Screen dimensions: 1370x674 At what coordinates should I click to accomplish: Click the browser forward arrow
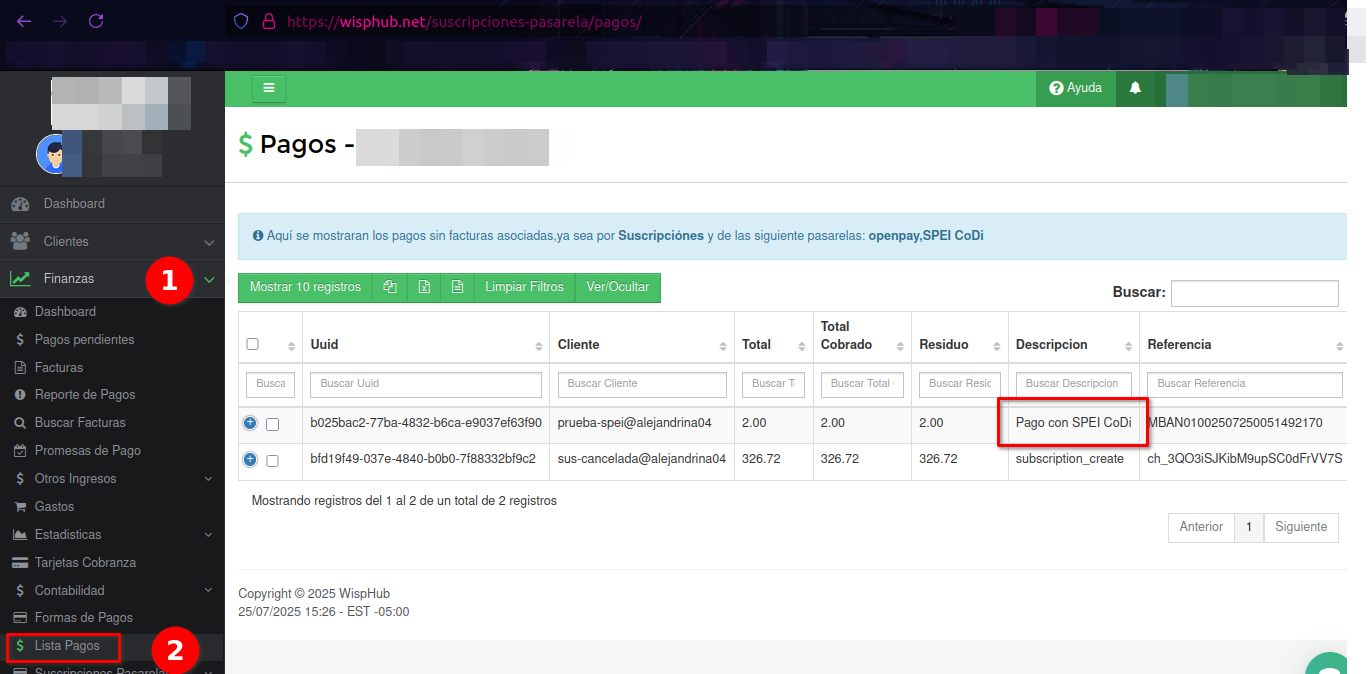[x=60, y=21]
